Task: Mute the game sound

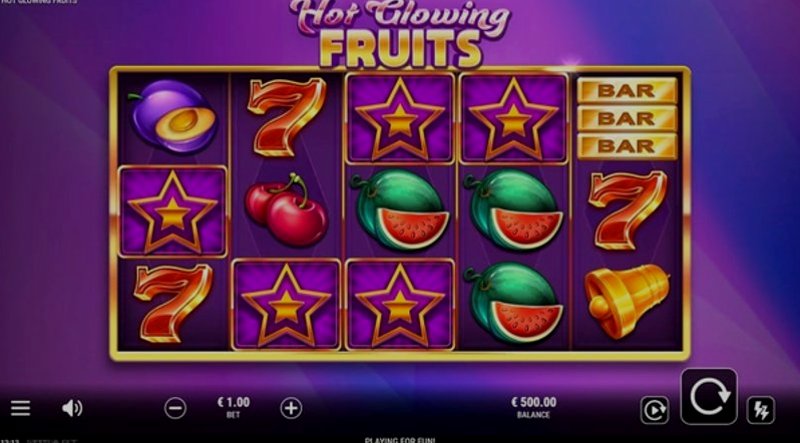Action: tap(72, 408)
